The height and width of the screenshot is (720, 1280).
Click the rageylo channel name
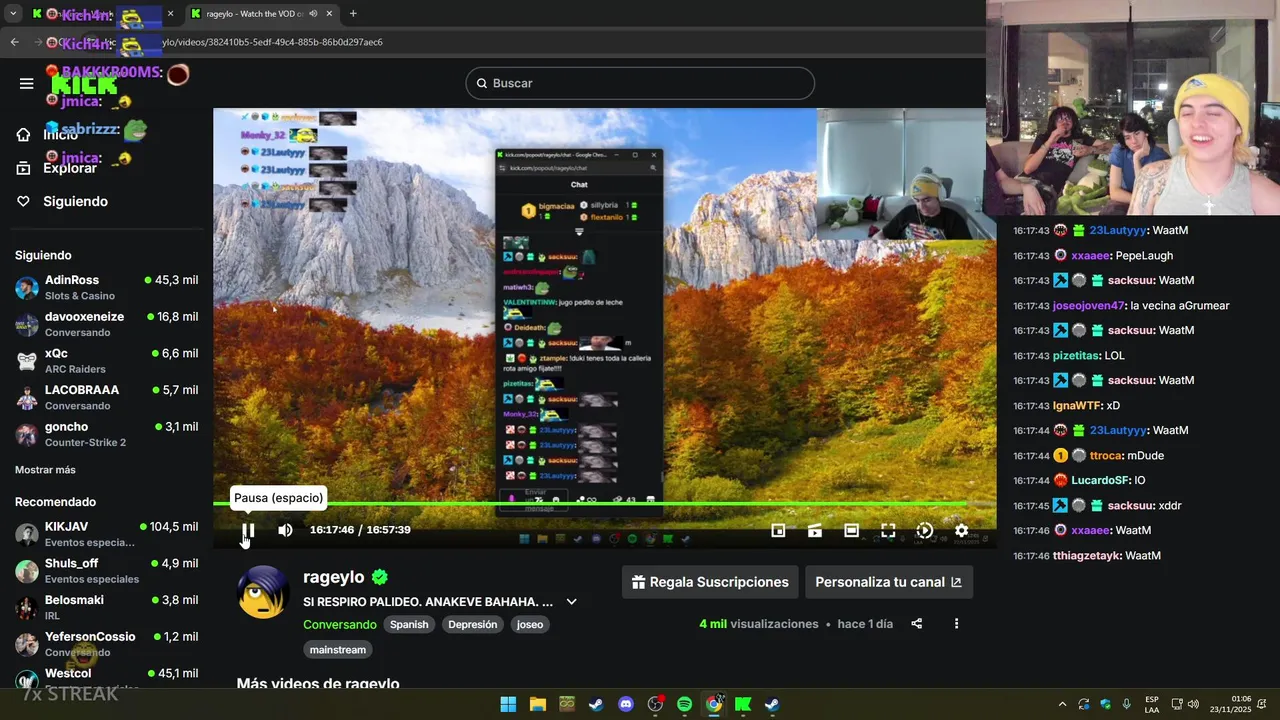[x=334, y=577]
